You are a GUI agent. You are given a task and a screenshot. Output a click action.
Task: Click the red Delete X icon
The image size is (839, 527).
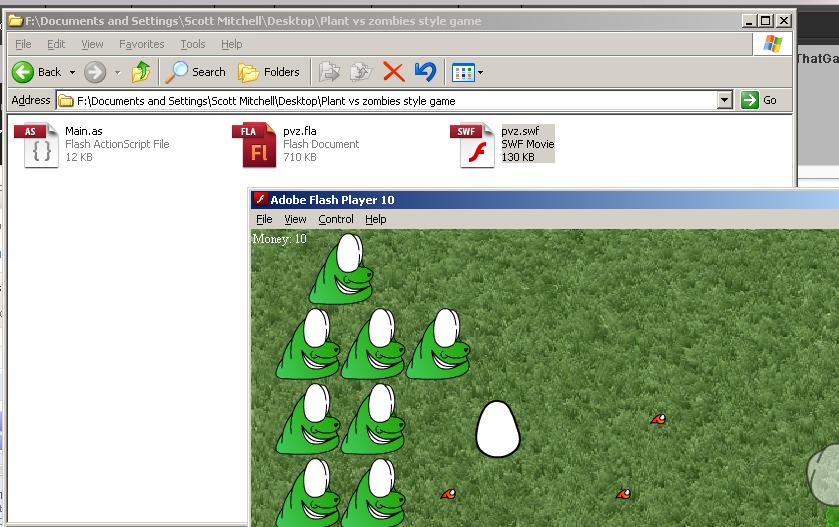pyautogui.click(x=393, y=72)
